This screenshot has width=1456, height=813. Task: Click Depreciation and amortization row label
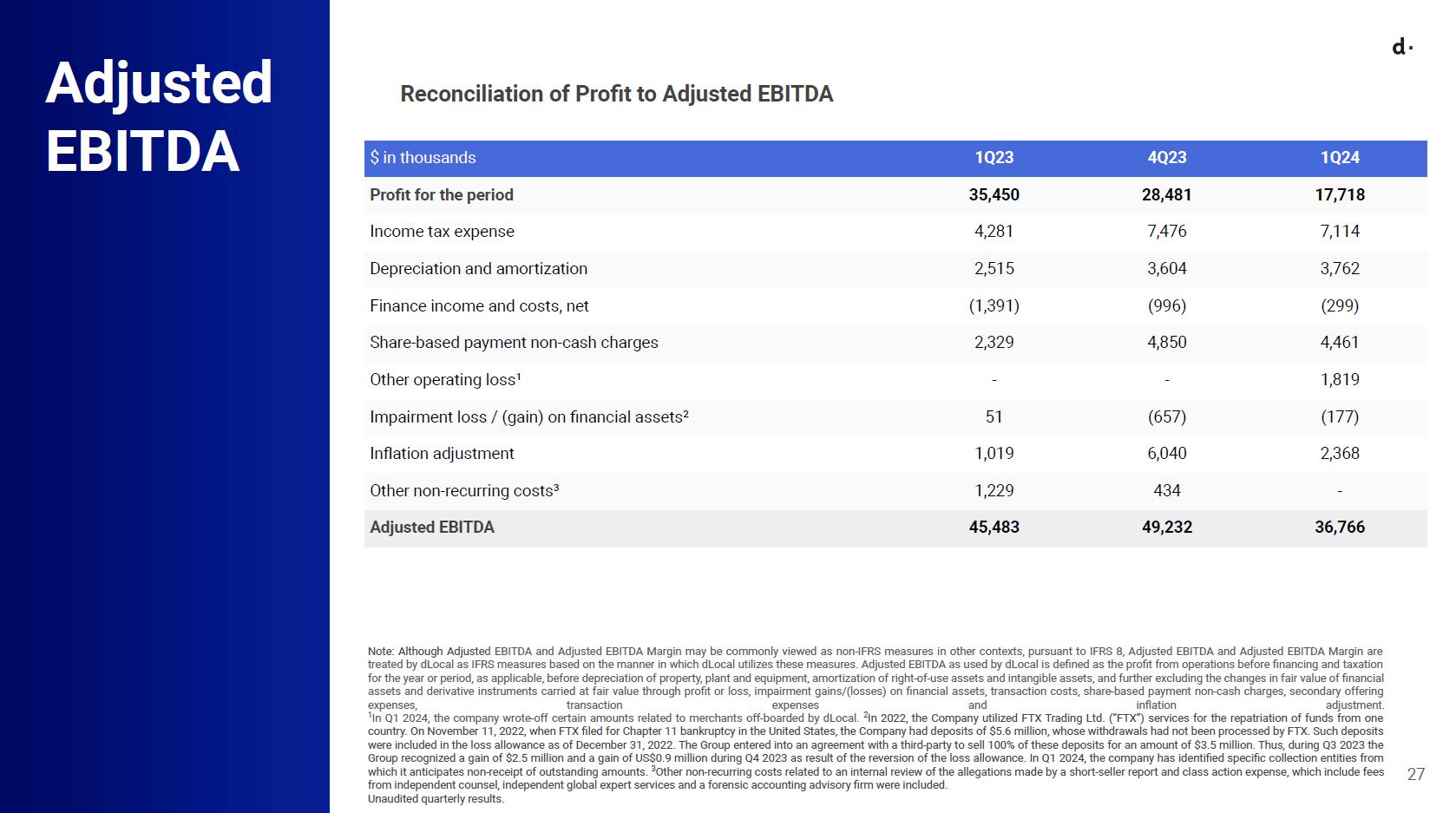pos(478,269)
